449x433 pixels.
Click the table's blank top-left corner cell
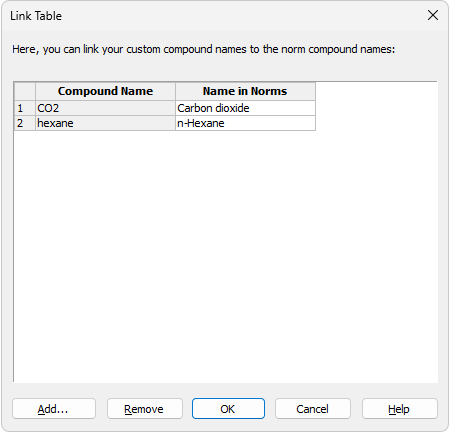[x=25, y=91]
